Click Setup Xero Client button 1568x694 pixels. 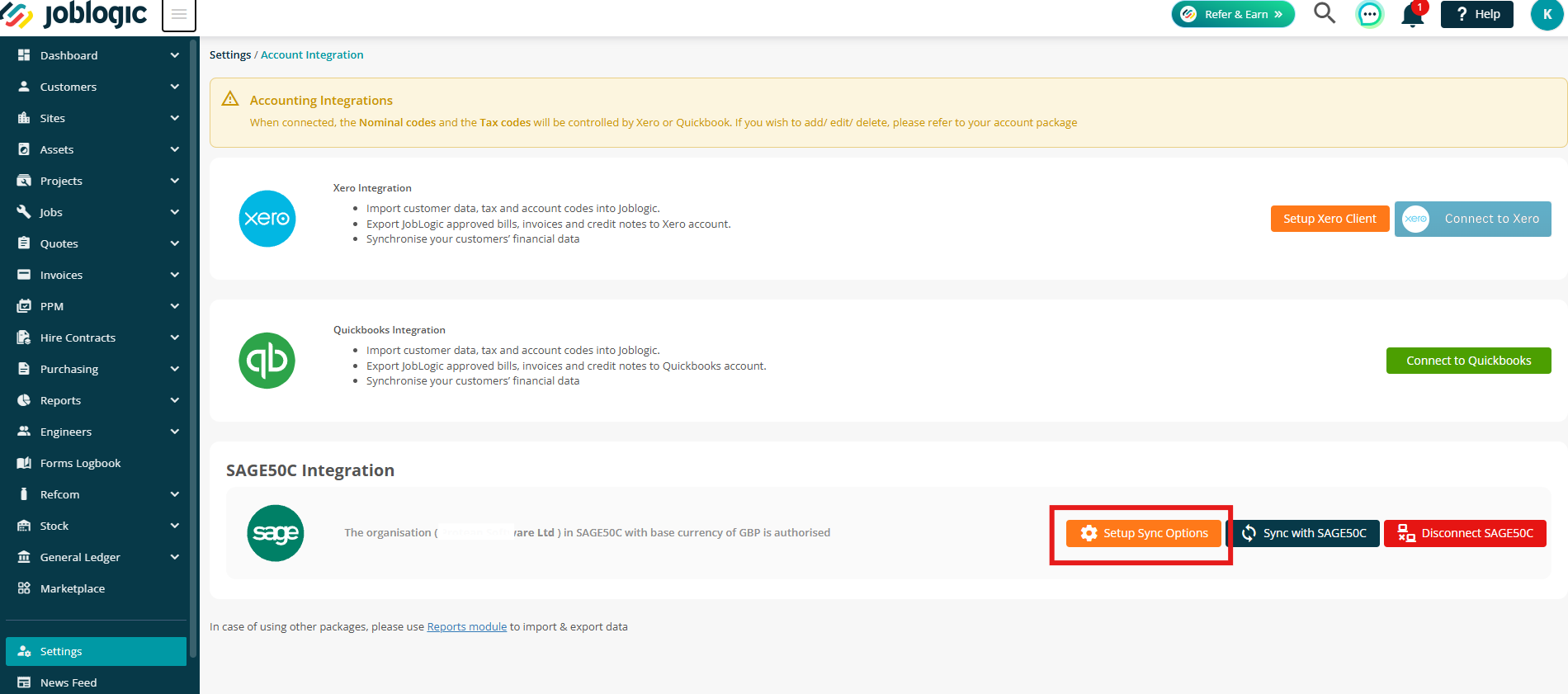pos(1329,219)
